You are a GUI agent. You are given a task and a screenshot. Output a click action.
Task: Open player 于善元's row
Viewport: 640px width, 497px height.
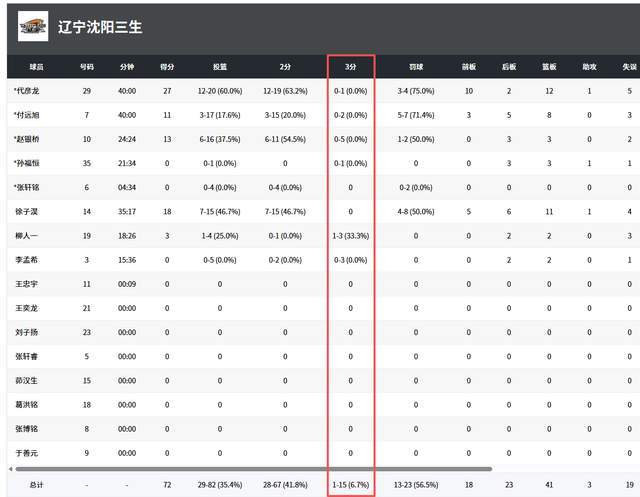pyautogui.click(x=27, y=452)
